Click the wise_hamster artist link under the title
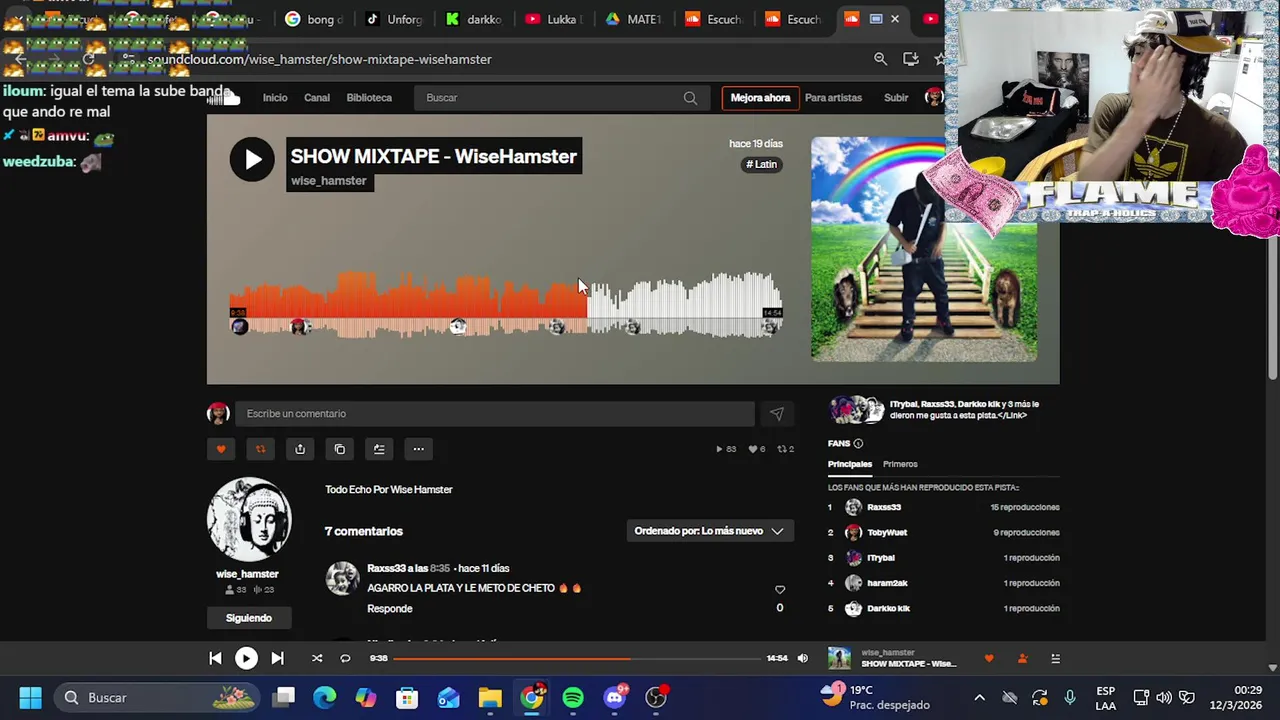The image size is (1280, 720). 329,181
